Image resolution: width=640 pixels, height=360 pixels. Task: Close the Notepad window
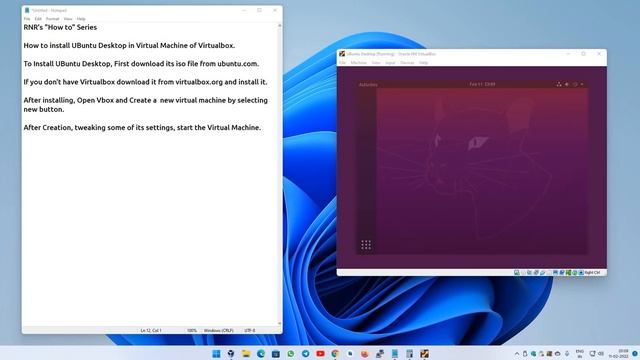click(275, 10)
